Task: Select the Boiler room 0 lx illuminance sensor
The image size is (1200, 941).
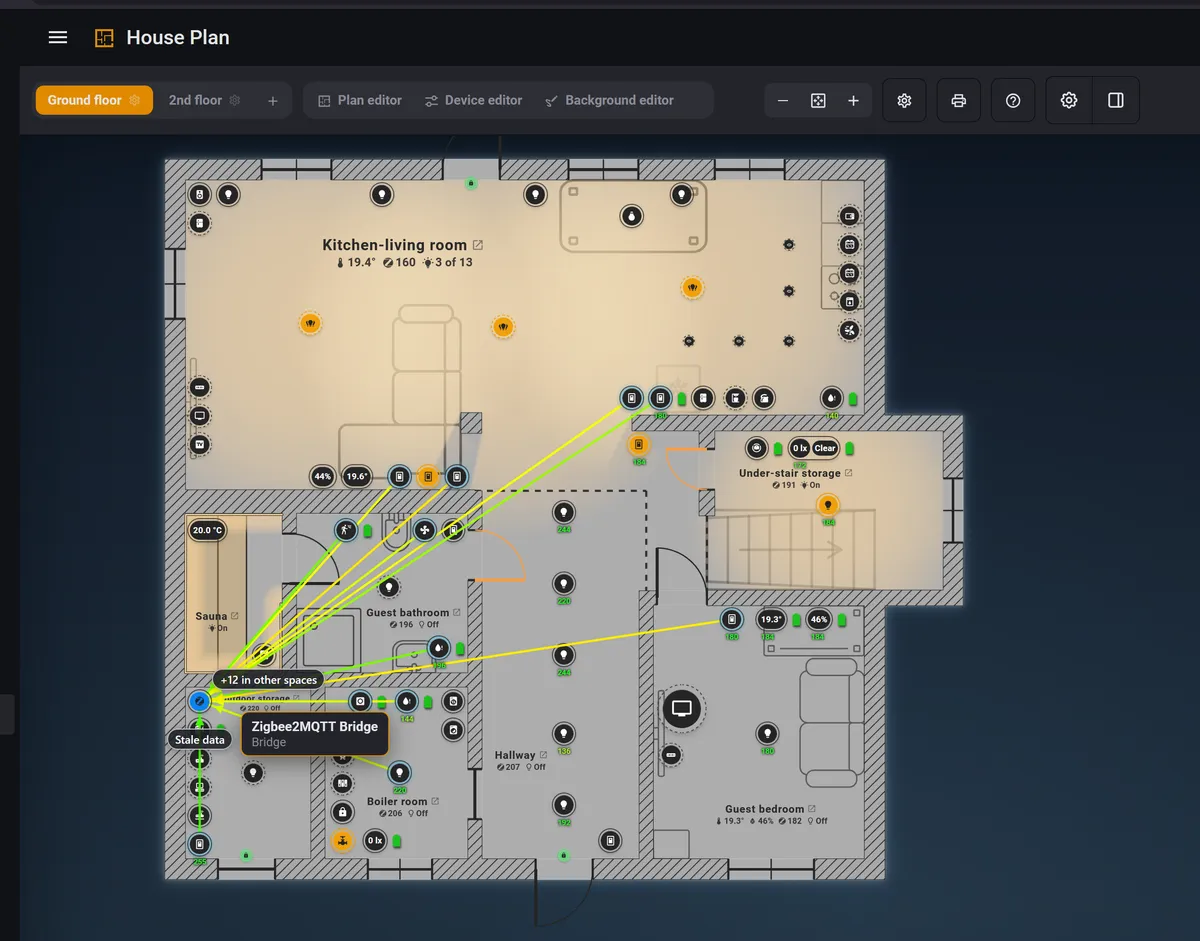Action: click(x=375, y=841)
